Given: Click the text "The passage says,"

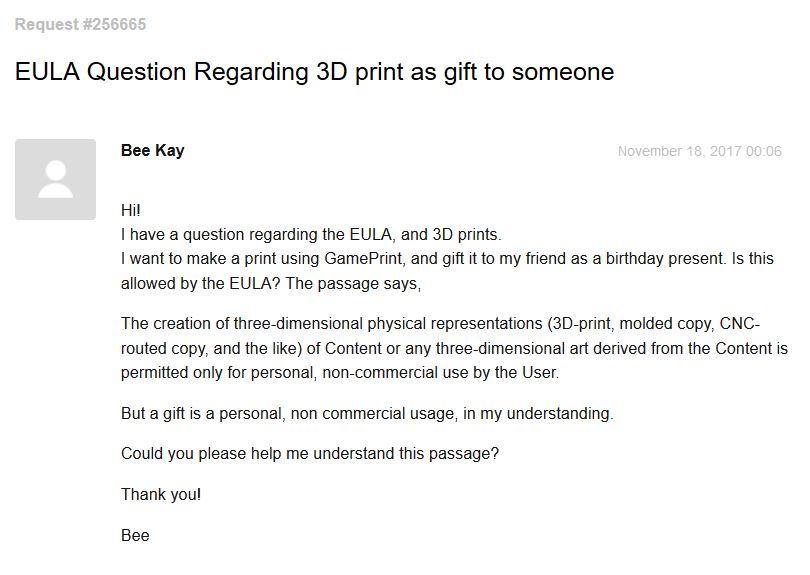Looking at the screenshot, I should (354, 283).
